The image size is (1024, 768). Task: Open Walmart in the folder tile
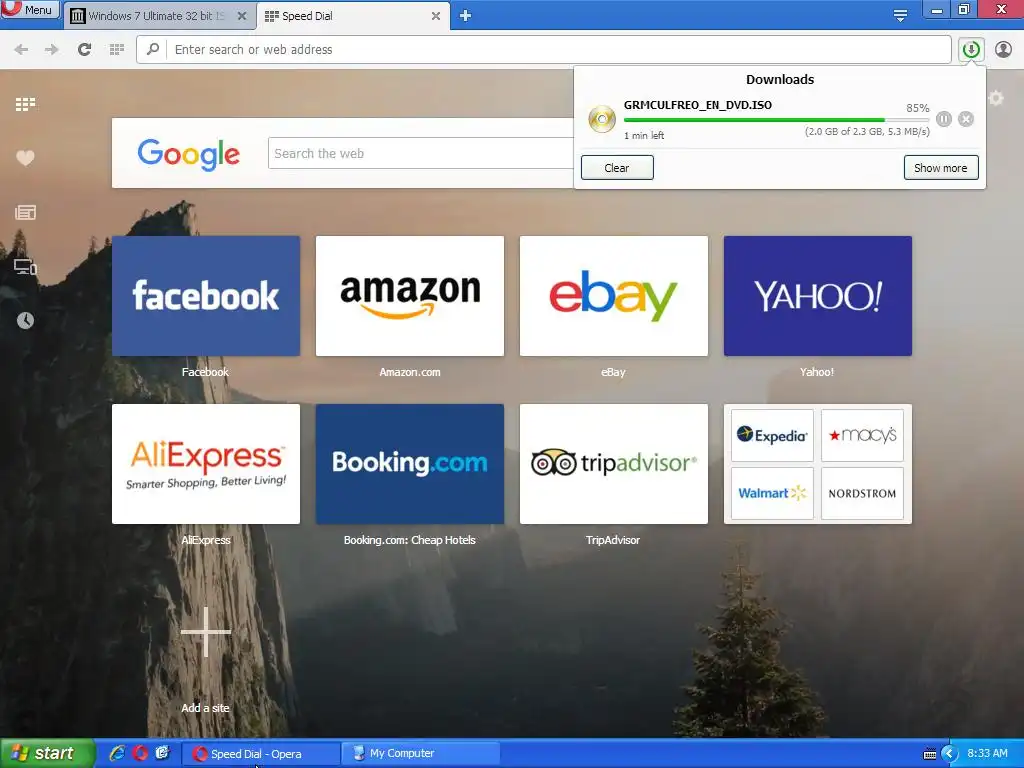pyautogui.click(x=772, y=493)
